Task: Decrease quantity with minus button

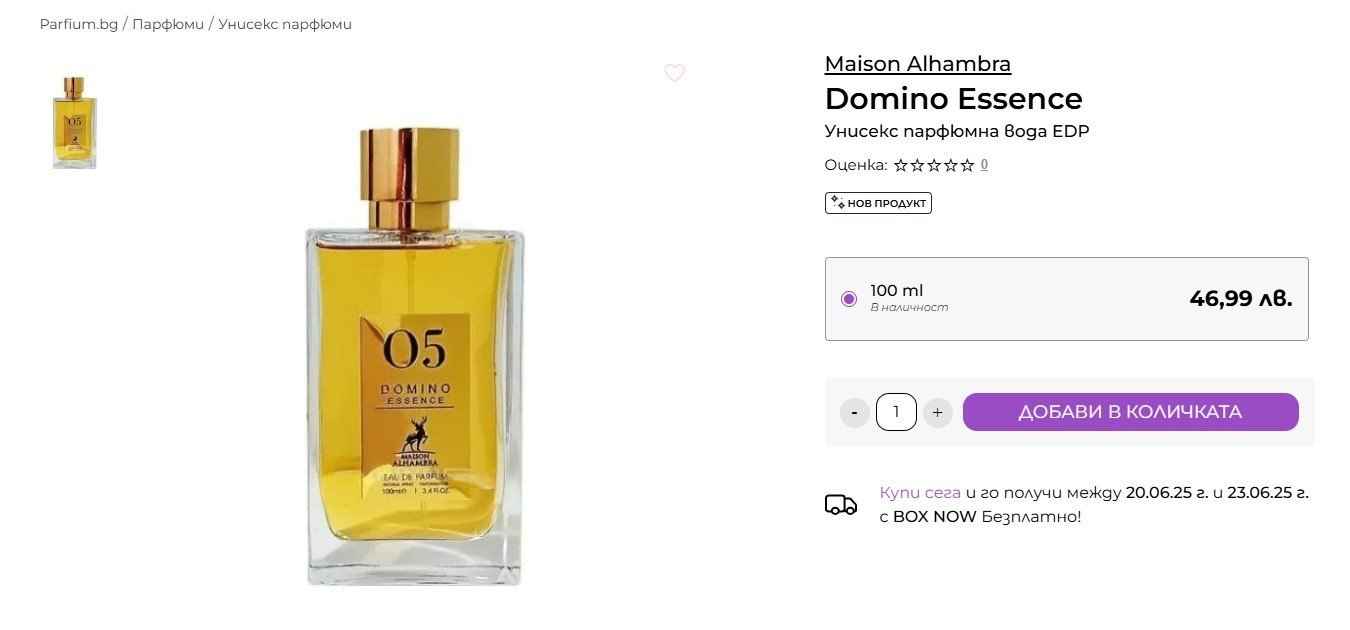Action: (855, 412)
